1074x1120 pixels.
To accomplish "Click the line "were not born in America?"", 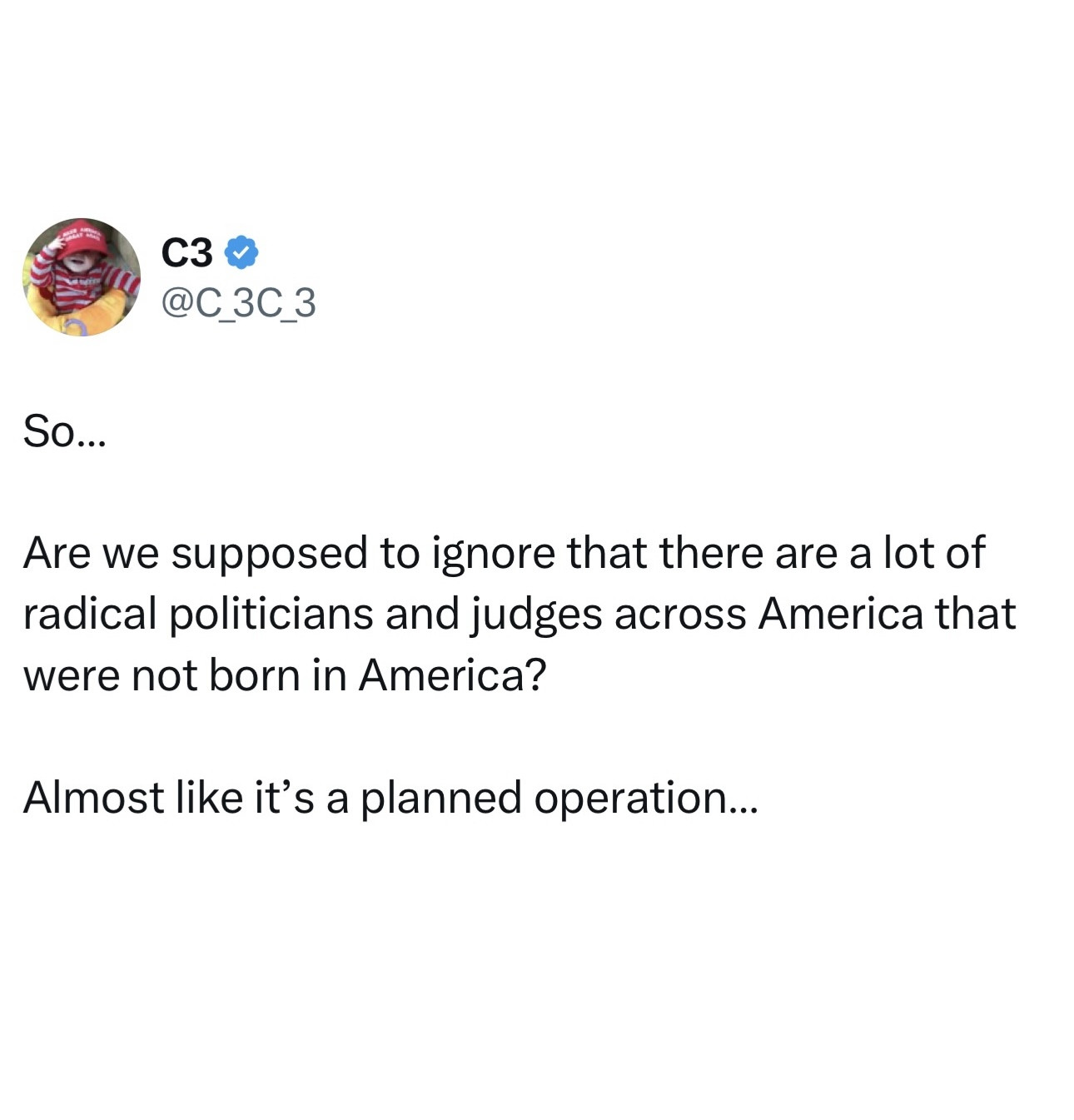I will (285, 674).
